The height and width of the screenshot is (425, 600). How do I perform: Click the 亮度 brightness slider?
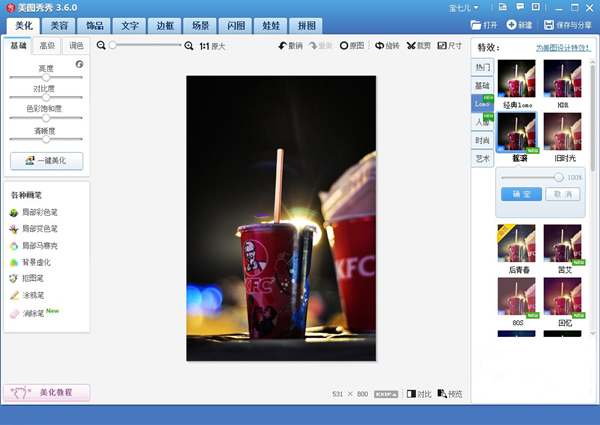[x=46, y=77]
